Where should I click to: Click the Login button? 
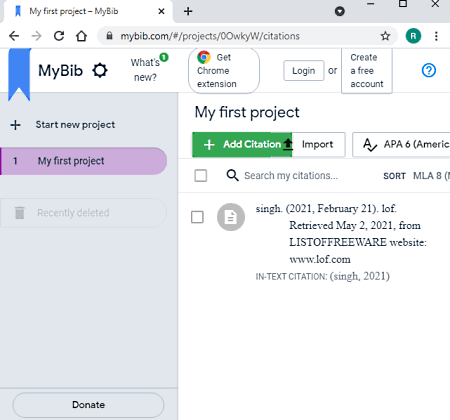click(x=304, y=70)
